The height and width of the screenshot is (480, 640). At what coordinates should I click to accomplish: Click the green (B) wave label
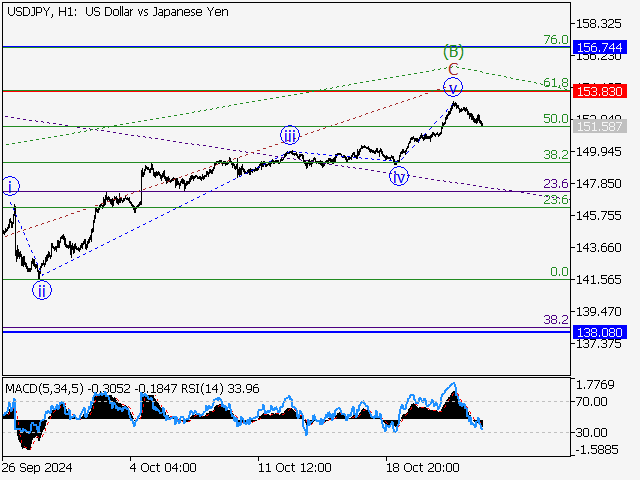(x=453, y=51)
